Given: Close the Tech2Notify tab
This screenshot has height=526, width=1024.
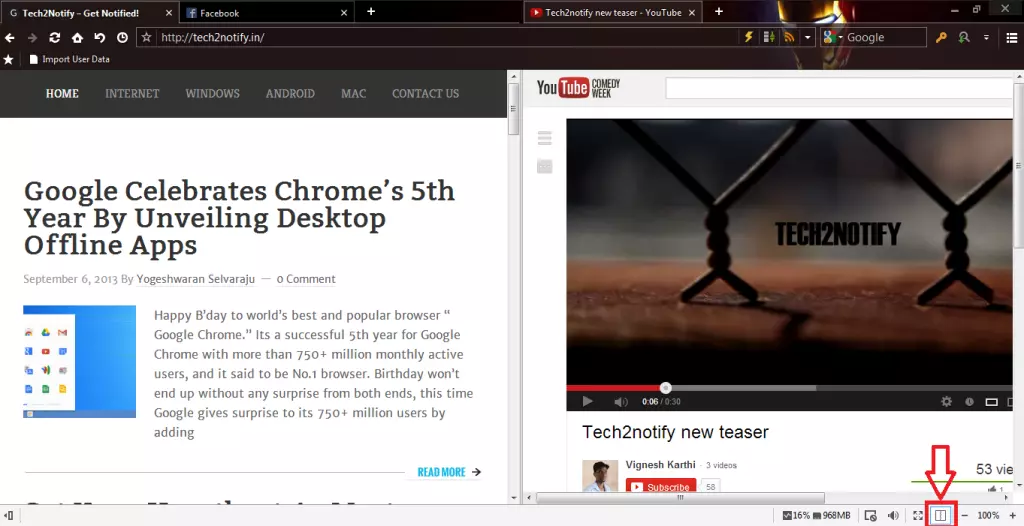Looking at the screenshot, I should 169,12.
